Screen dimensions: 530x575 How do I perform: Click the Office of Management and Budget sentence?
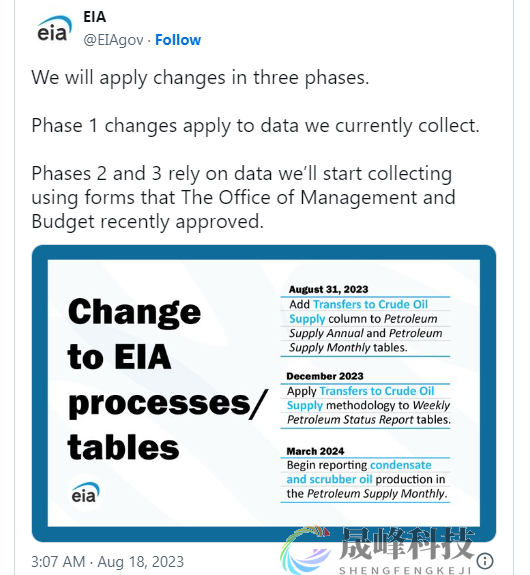point(244,197)
